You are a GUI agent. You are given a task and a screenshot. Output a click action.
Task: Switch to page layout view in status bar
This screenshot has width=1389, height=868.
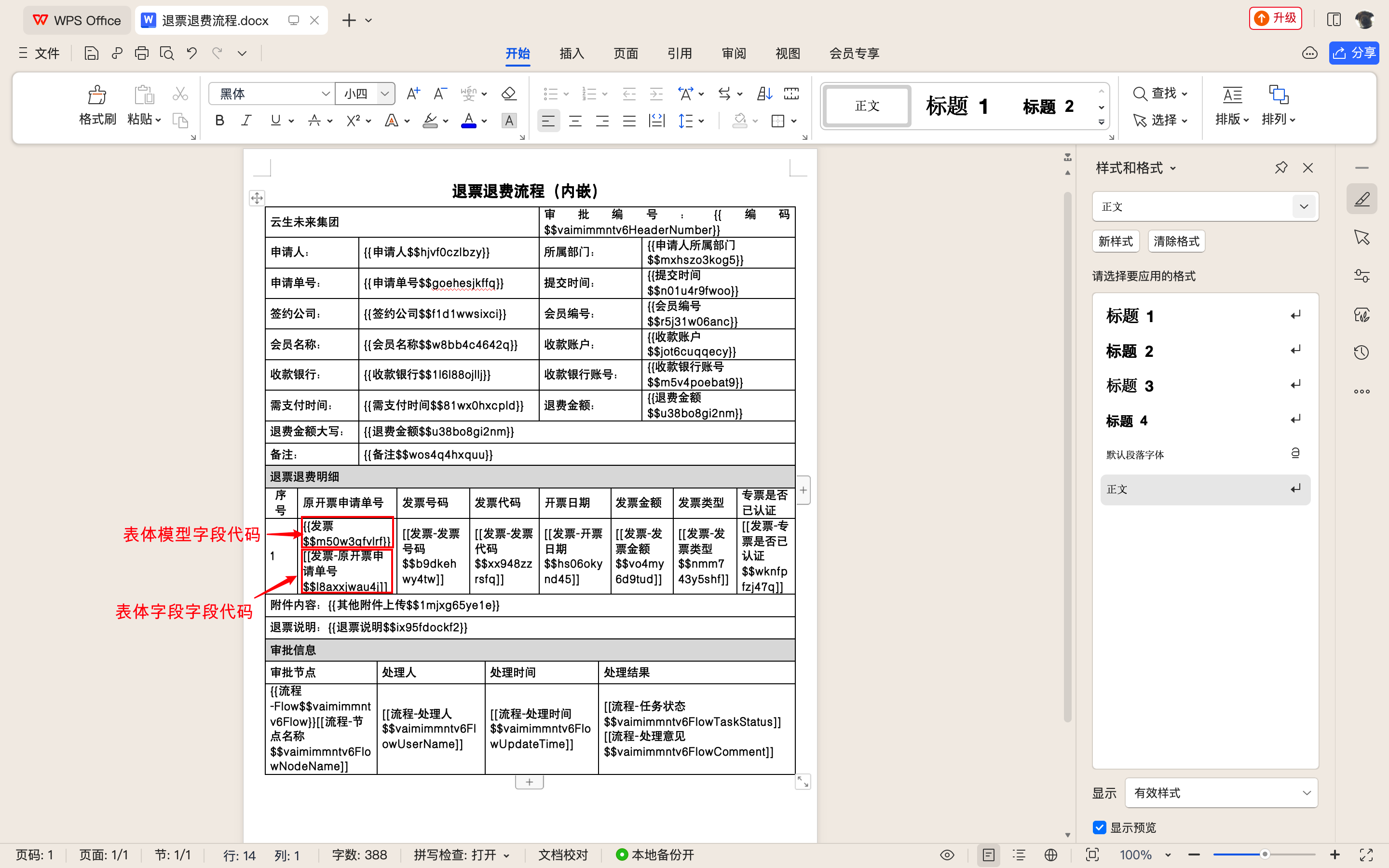(988, 855)
